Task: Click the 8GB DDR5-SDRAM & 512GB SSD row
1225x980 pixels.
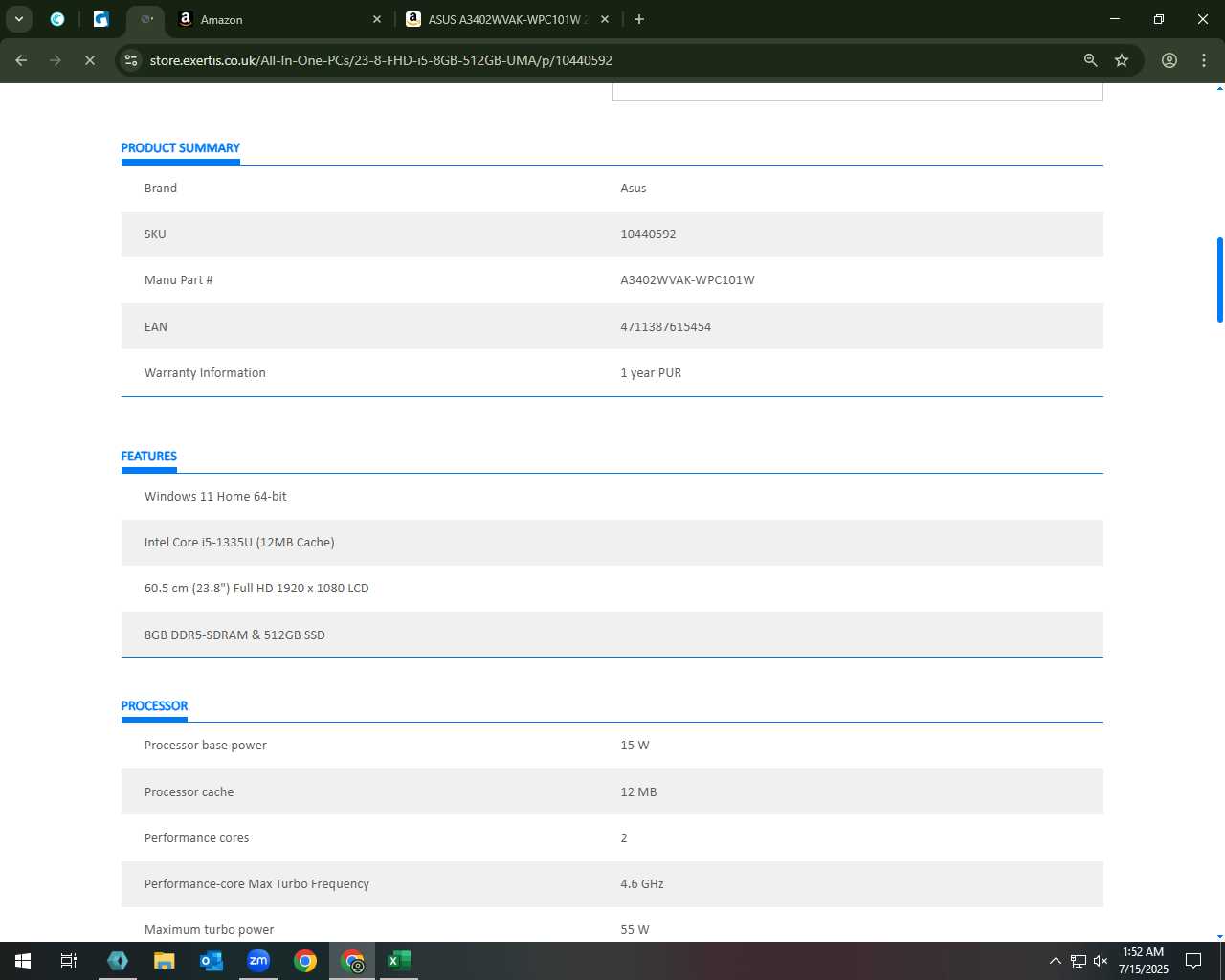Action: (612, 635)
